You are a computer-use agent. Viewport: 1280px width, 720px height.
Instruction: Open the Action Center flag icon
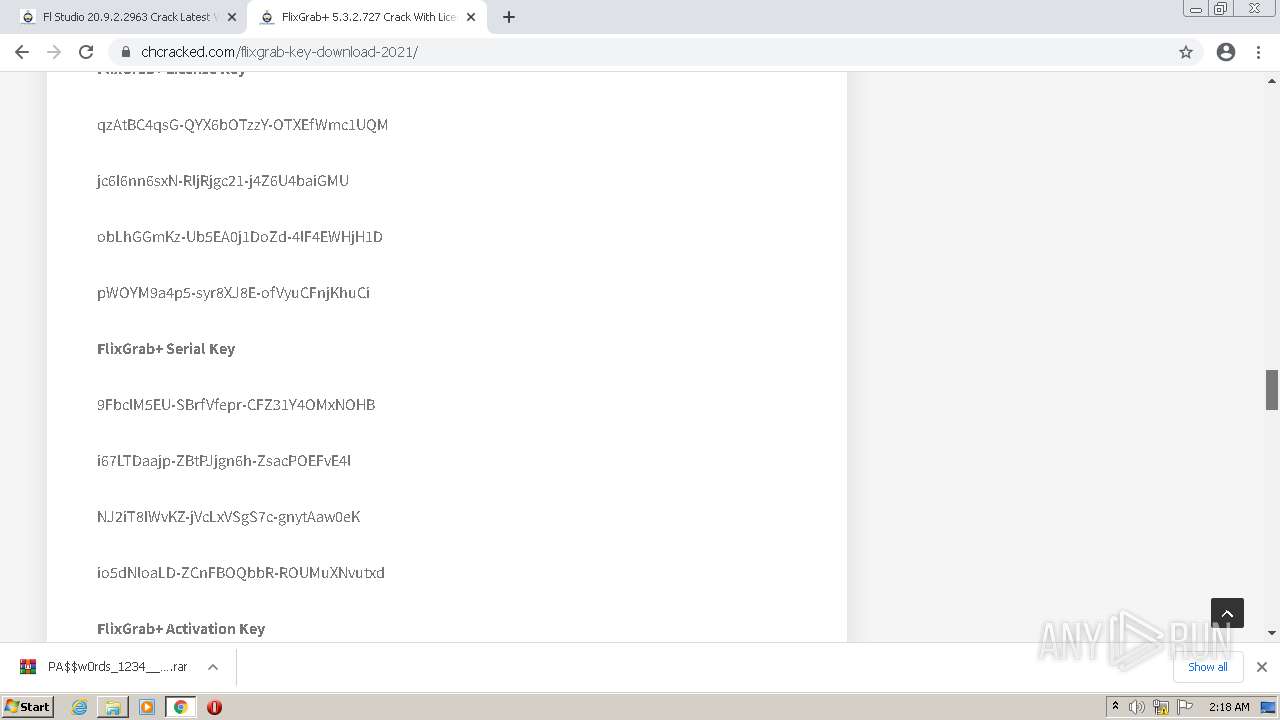[1184, 707]
